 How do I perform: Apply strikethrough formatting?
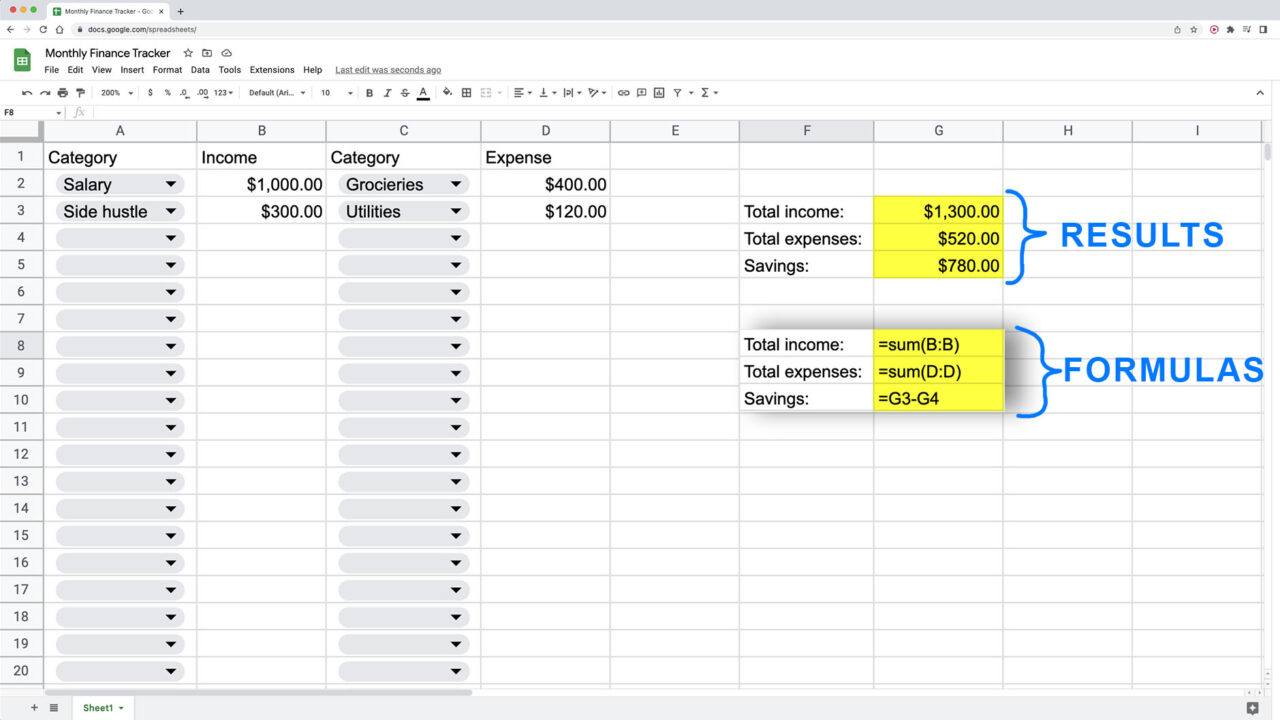click(x=404, y=92)
